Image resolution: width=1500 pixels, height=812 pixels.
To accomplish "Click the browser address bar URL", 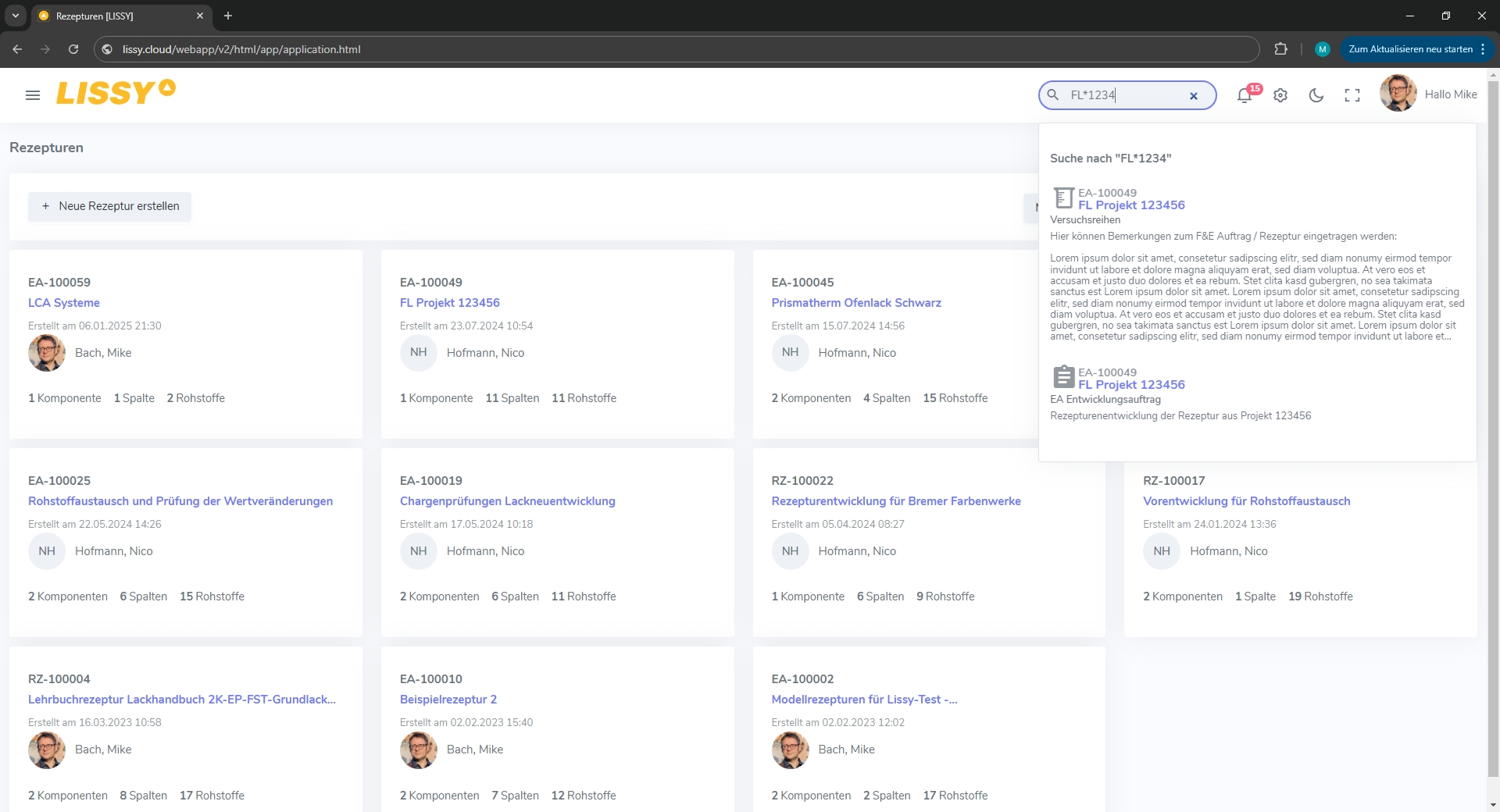I will coord(241,49).
